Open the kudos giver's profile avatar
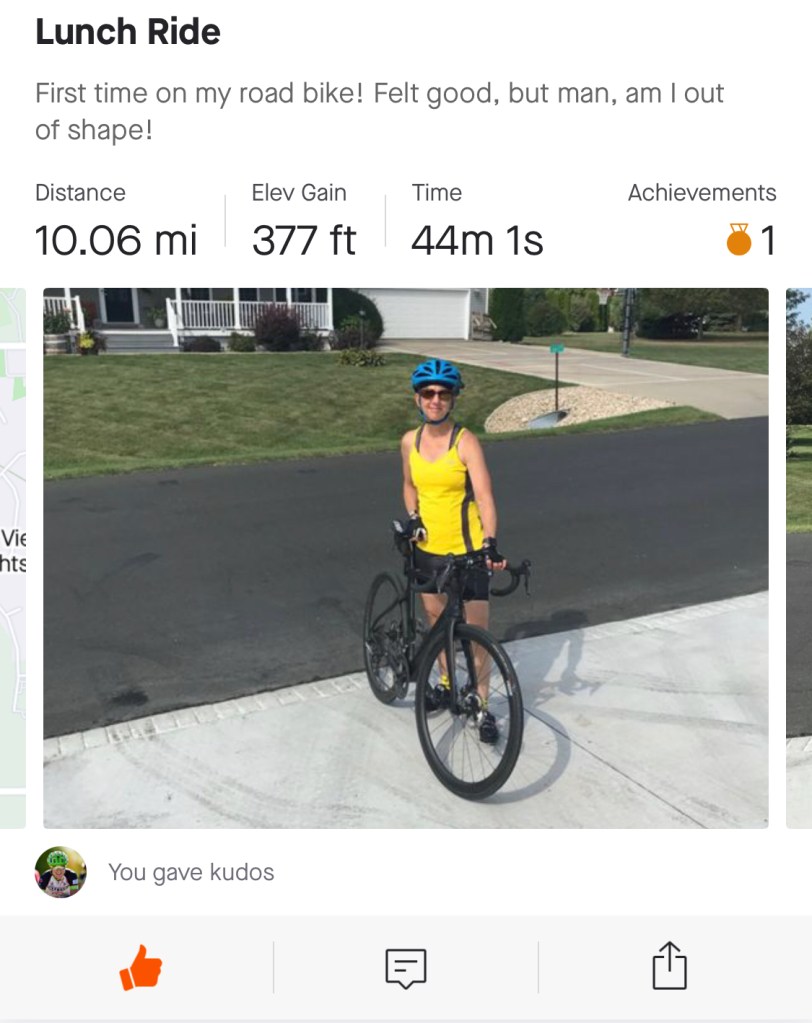Viewport: 812px width, 1023px height. (60, 872)
